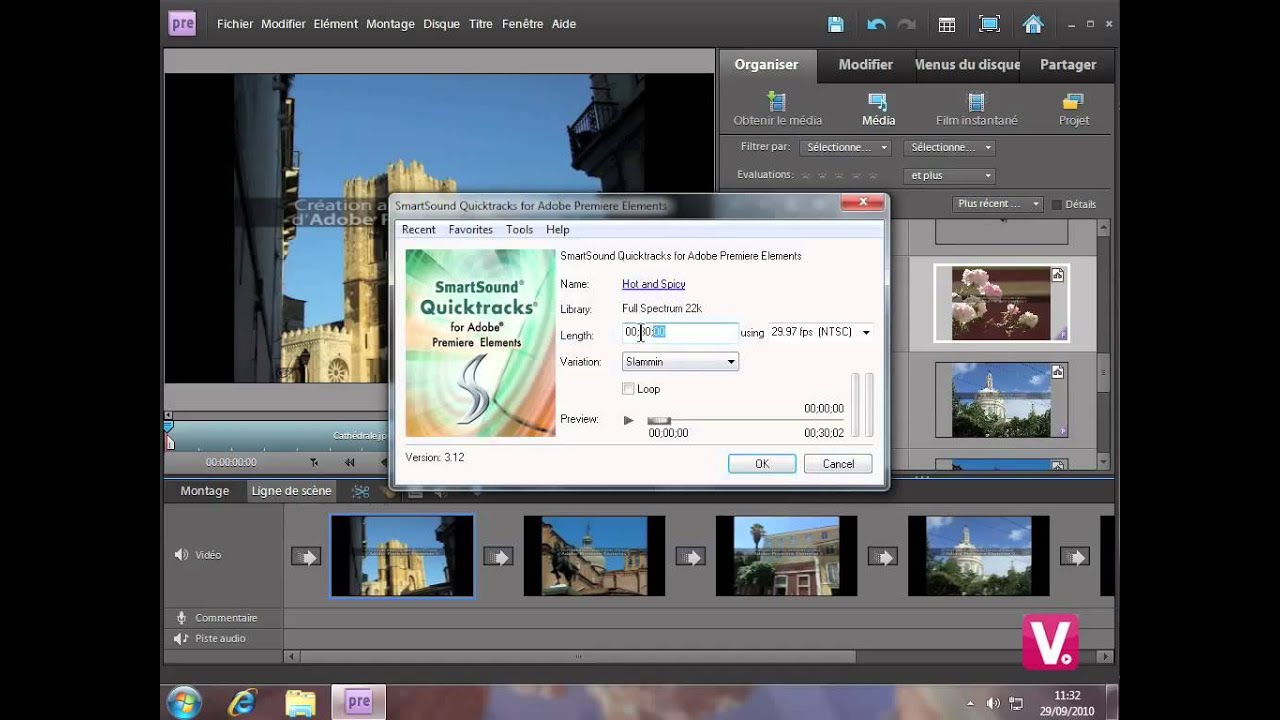This screenshot has width=1280, height=720.
Task: Click the Piste audio speaker icon
Action: (x=181, y=639)
